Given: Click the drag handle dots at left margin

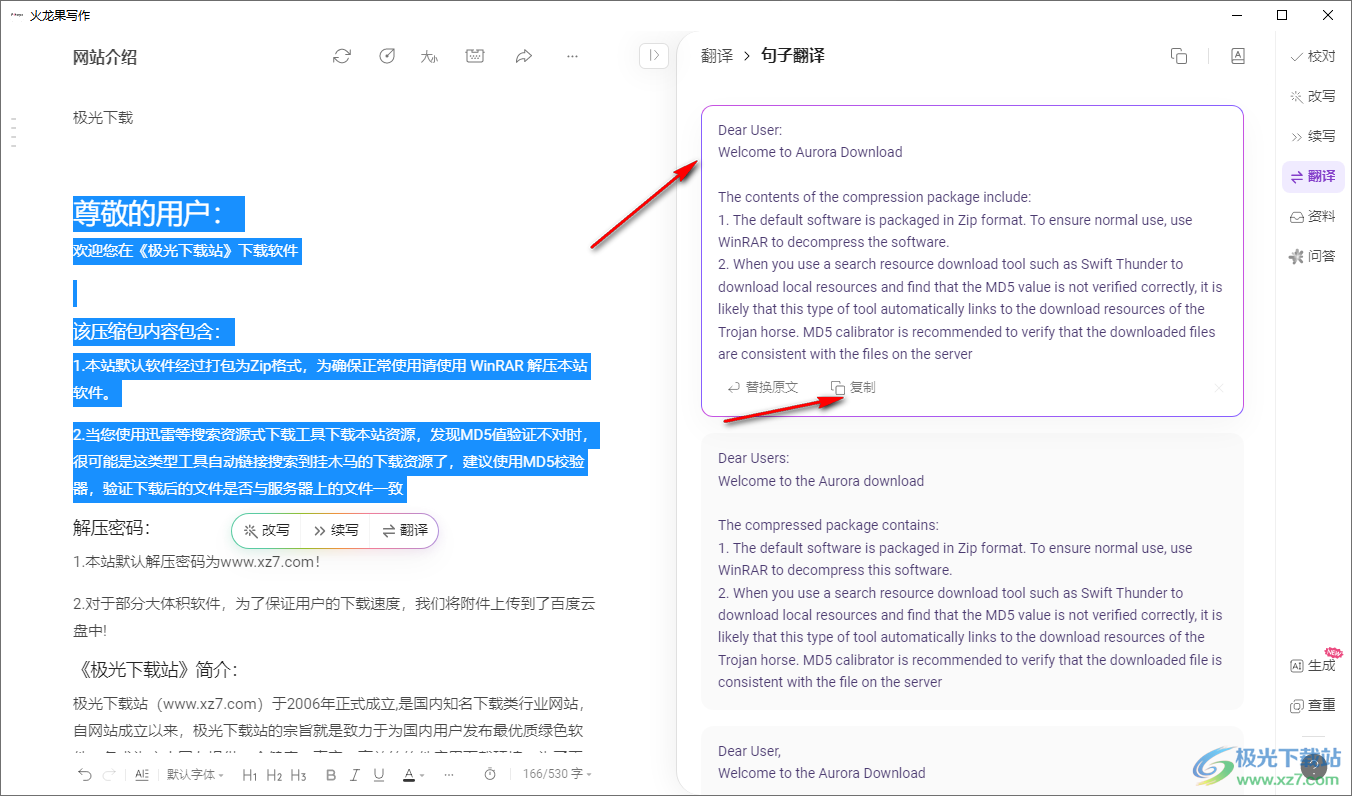Looking at the screenshot, I should click(14, 133).
